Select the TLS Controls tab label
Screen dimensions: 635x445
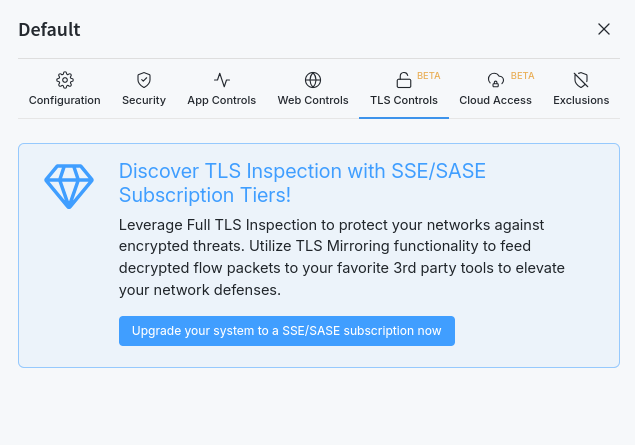tap(404, 100)
